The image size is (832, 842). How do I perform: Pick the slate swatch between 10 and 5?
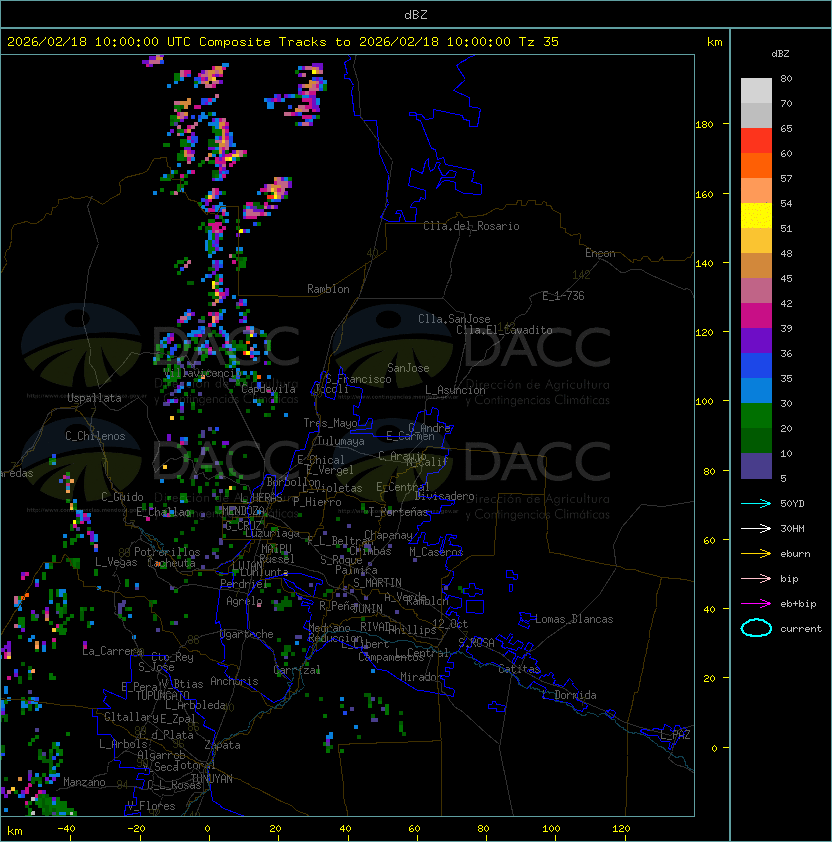756,466
